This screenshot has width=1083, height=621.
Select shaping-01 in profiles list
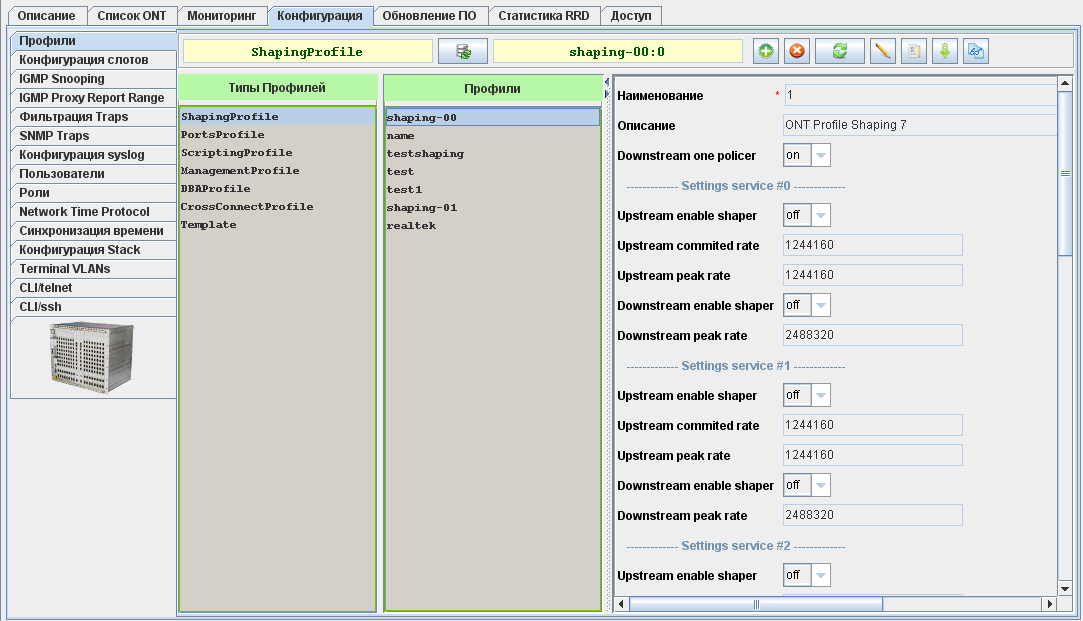(492, 208)
